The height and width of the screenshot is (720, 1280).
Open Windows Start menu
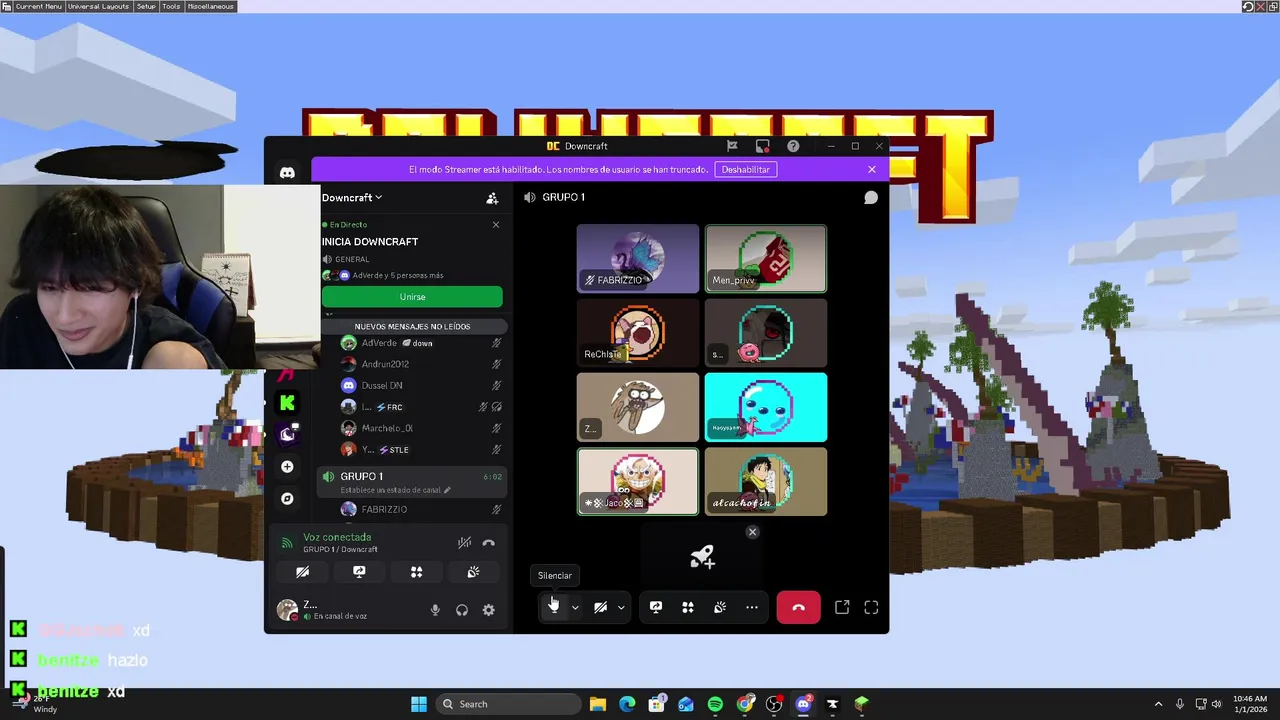pos(419,704)
